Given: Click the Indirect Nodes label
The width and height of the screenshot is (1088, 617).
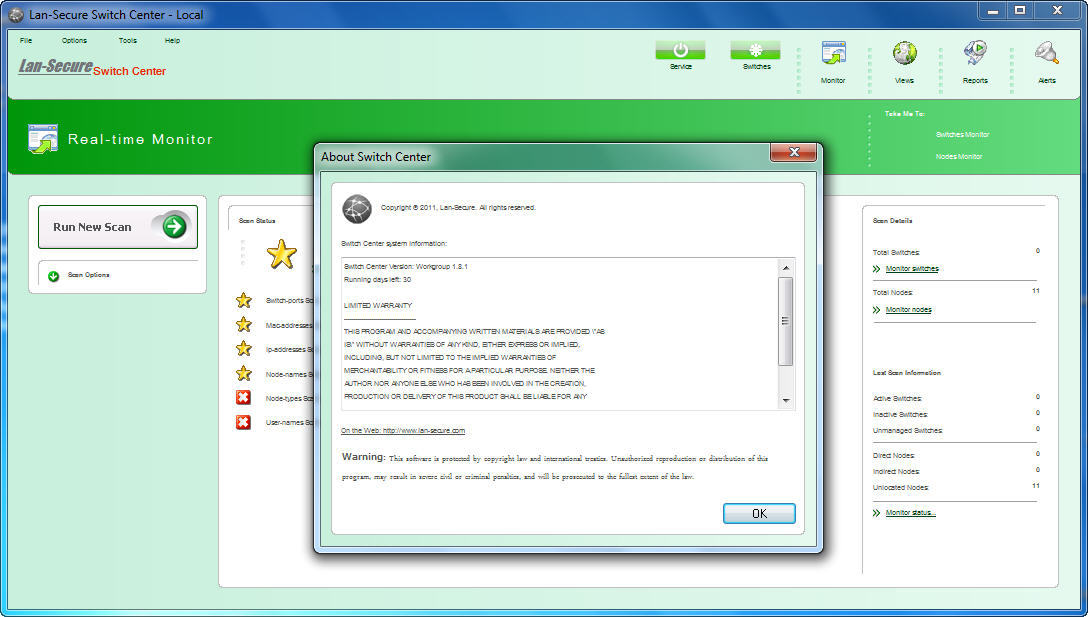Looking at the screenshot, I should (896, 472).
